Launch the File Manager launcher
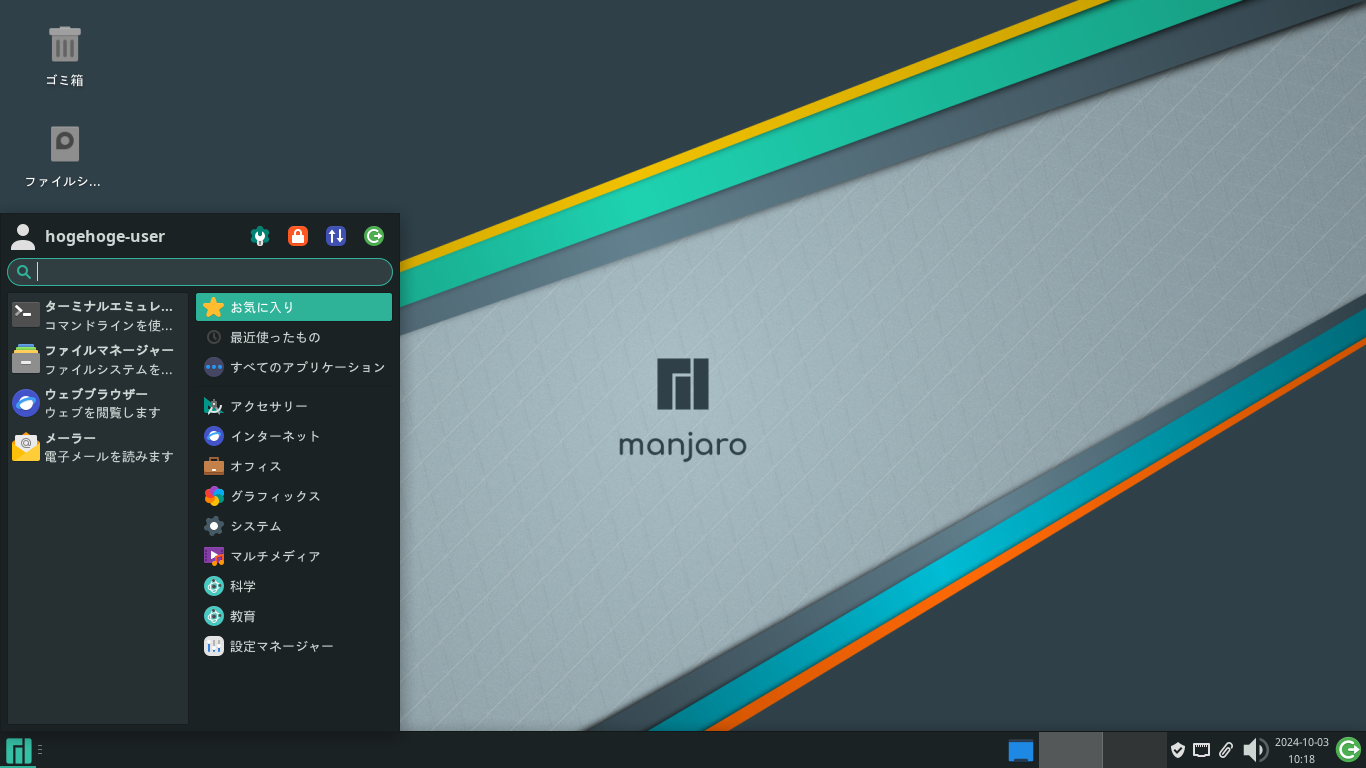 coord(95,358)
